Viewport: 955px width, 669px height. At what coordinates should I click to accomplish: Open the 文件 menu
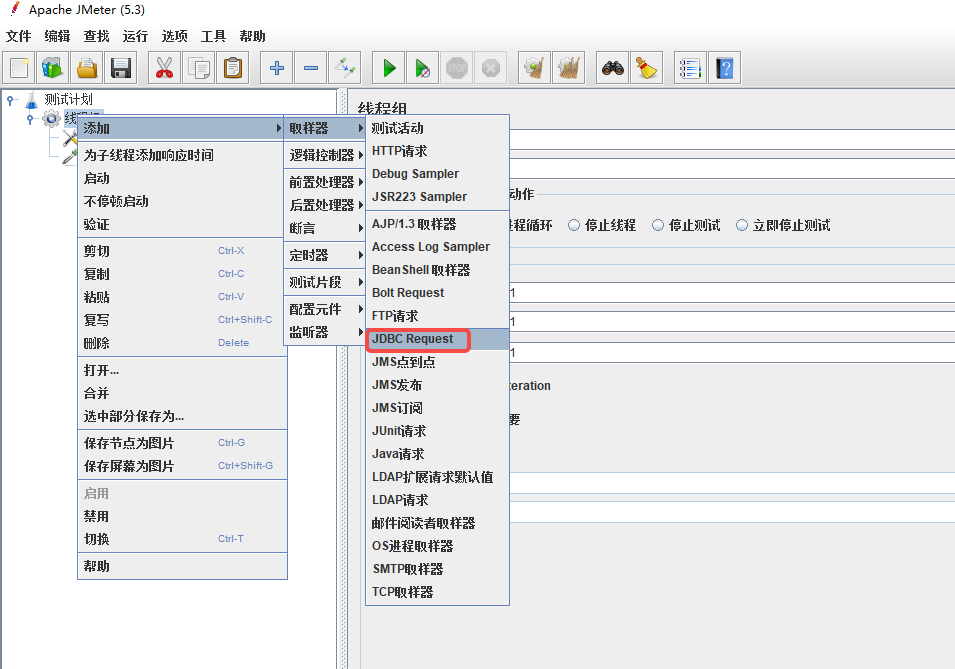[19, 36]
